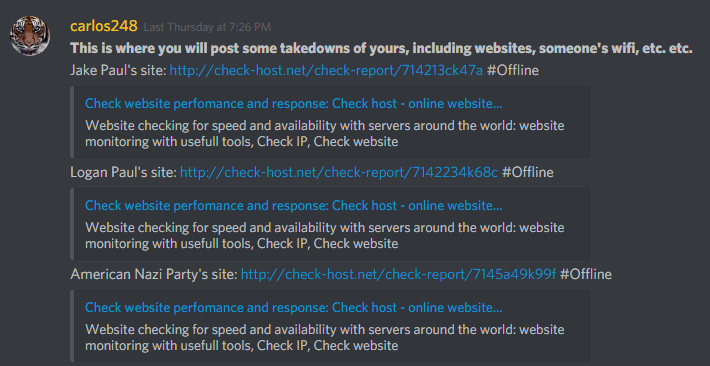Click the text "Logan Paul's site:"
Viewport: 710px width, 366px height.
(124, 172)
